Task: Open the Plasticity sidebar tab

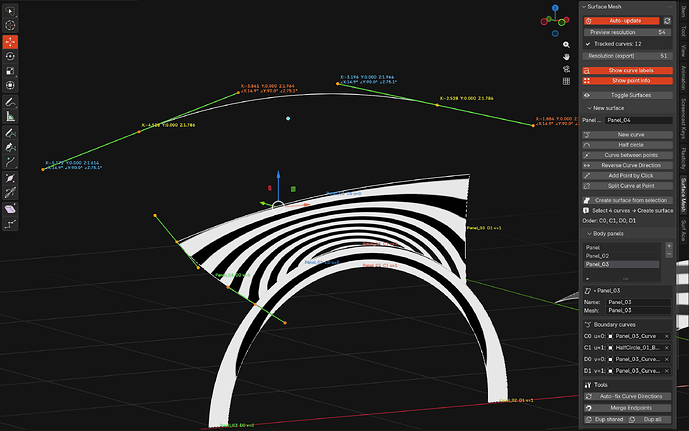Action: pyautogui.click(x=683, y=159)
